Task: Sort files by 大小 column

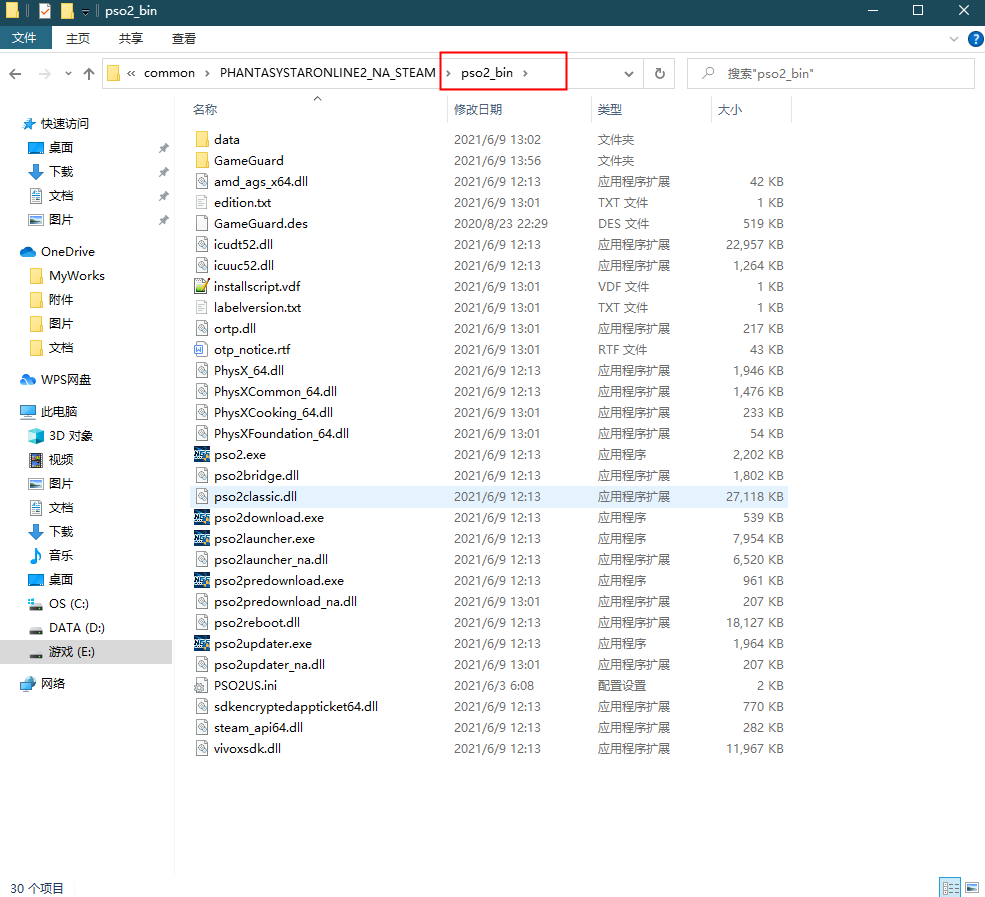Action: [x=730, y=110]
